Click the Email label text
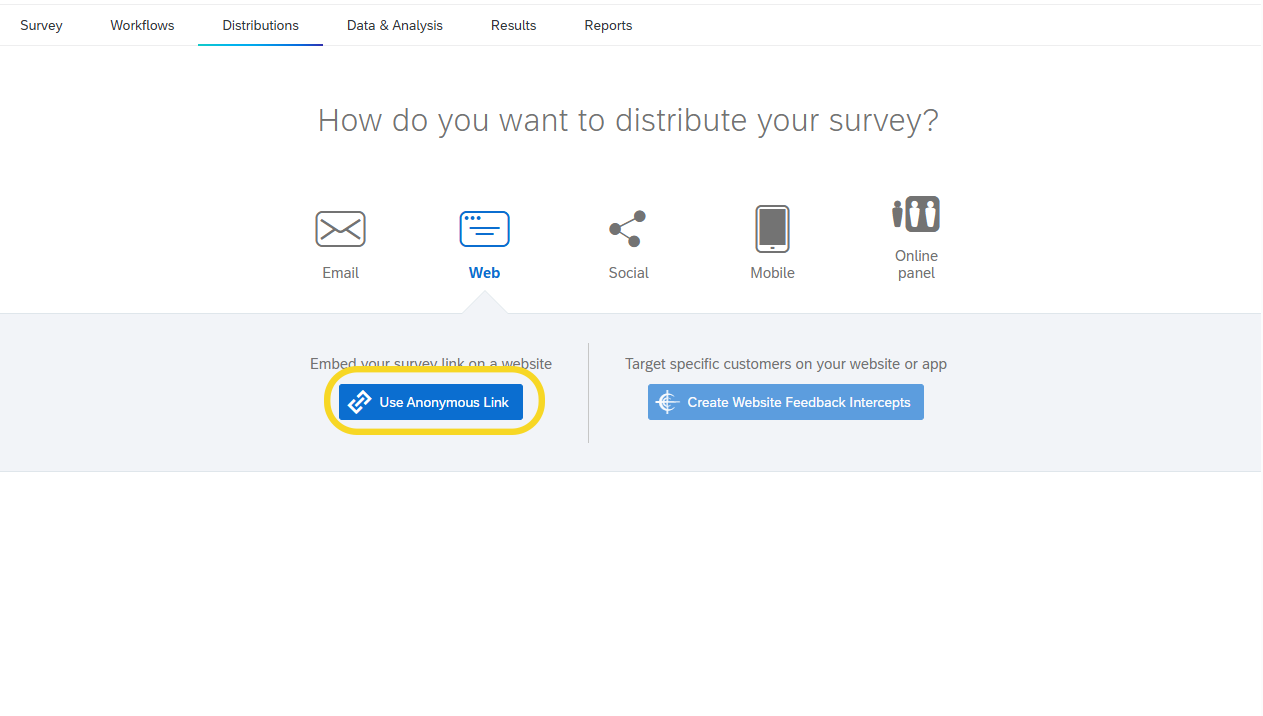This screenshot has height=716, width=1263. tap(340, 273)
